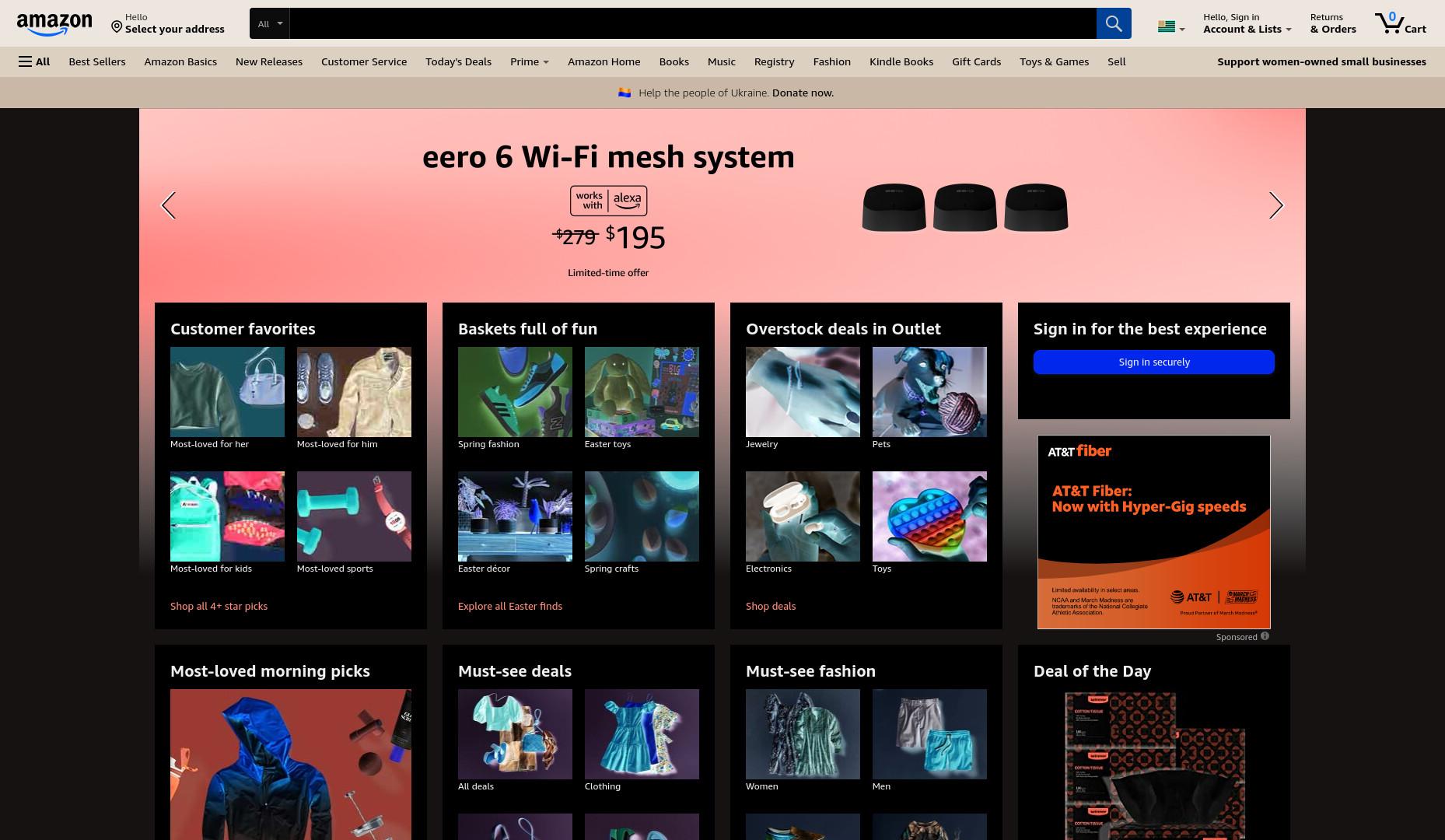Screen dimensions: 1445x840
Task: Click the flag language selector
Action: pos(1171,27)
